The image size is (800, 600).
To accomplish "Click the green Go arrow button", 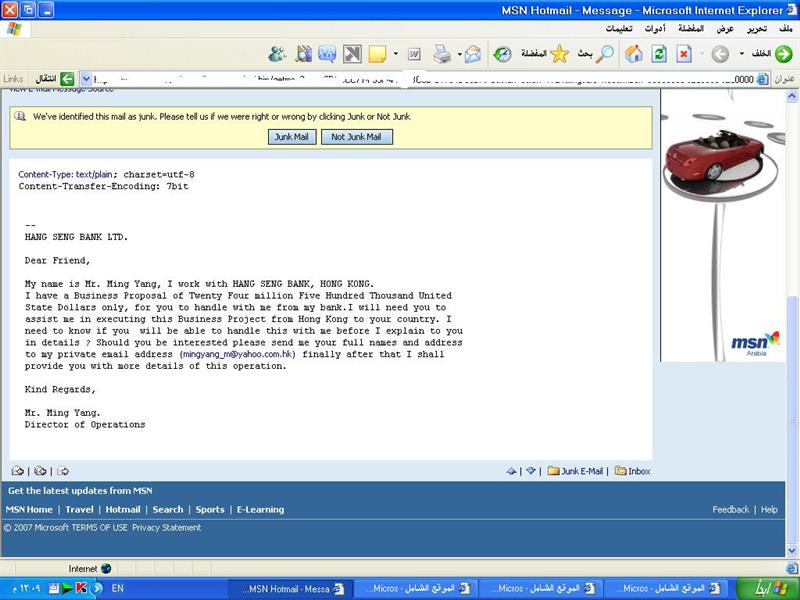I will pos(67,79).
